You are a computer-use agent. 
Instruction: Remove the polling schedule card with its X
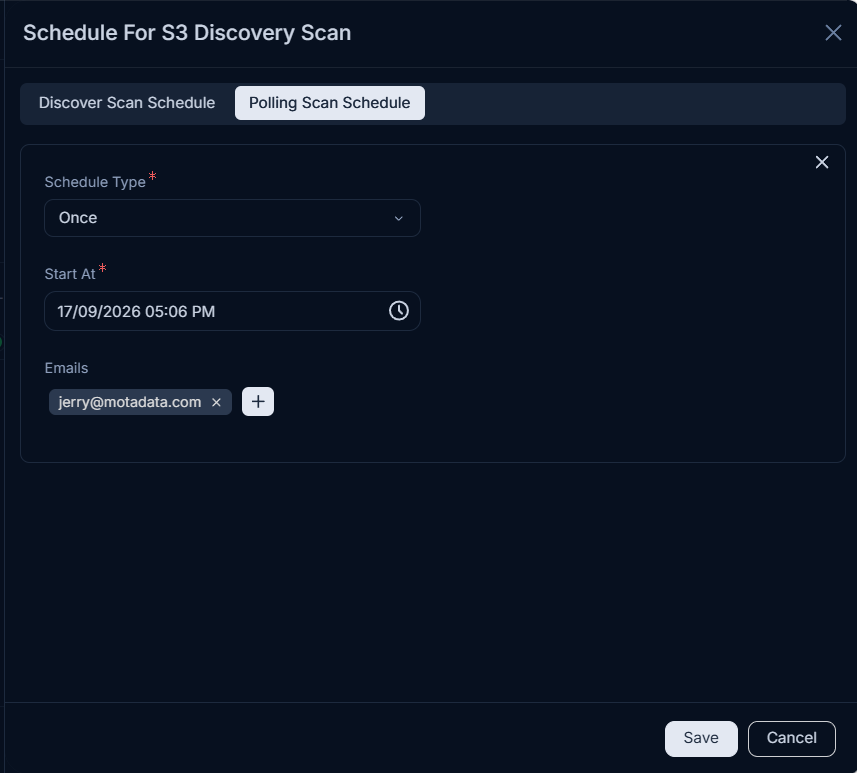click(821, 162)
